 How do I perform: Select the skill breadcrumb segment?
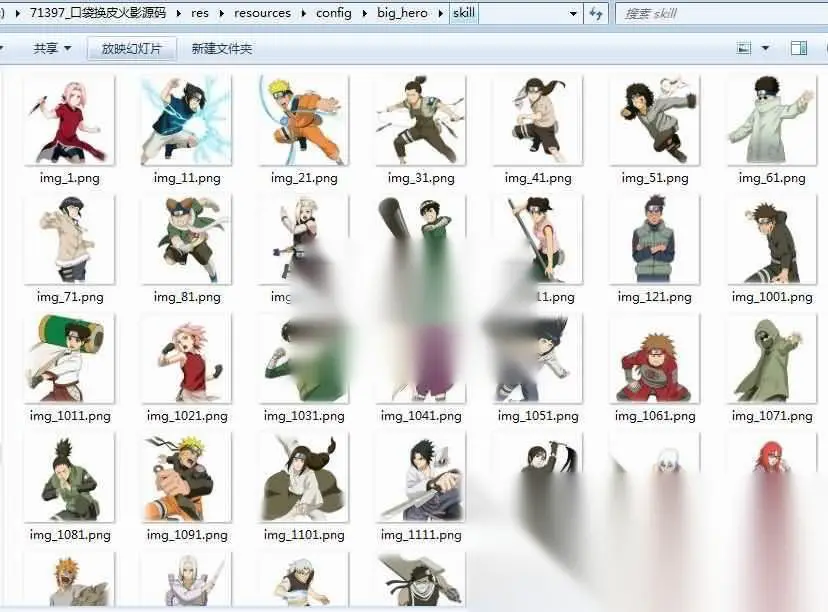464,13
